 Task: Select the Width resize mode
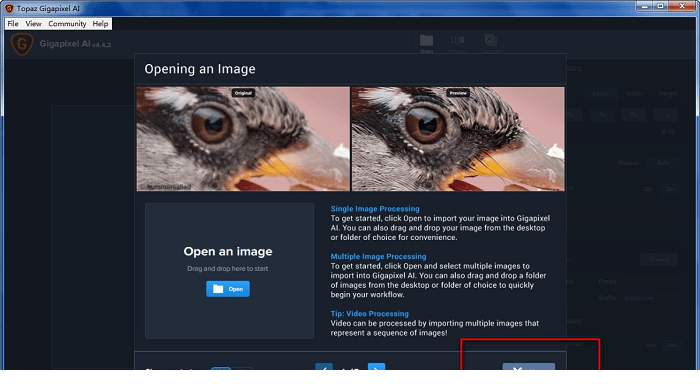coord(633,93)
